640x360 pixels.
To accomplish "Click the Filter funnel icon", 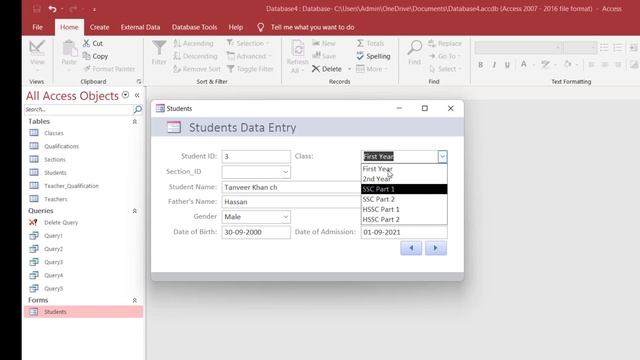I will click(159, 52).
